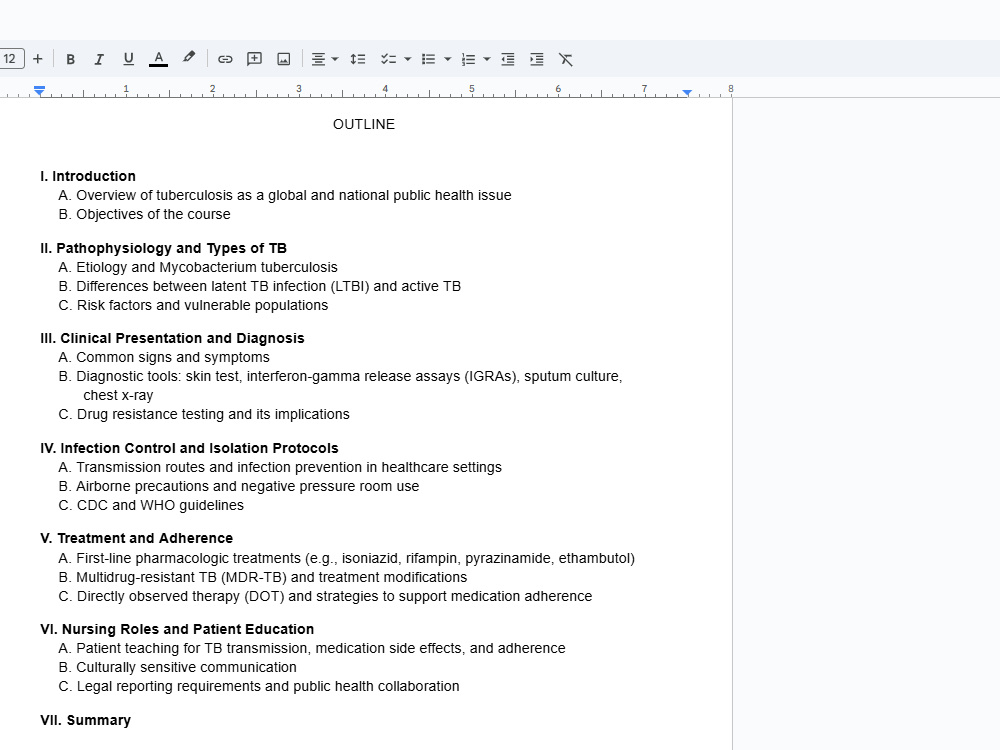Screen dimensions: 1000x750
Task: Click 'C. Legal reporting requirements' line
Action: (x=259, y=687)
